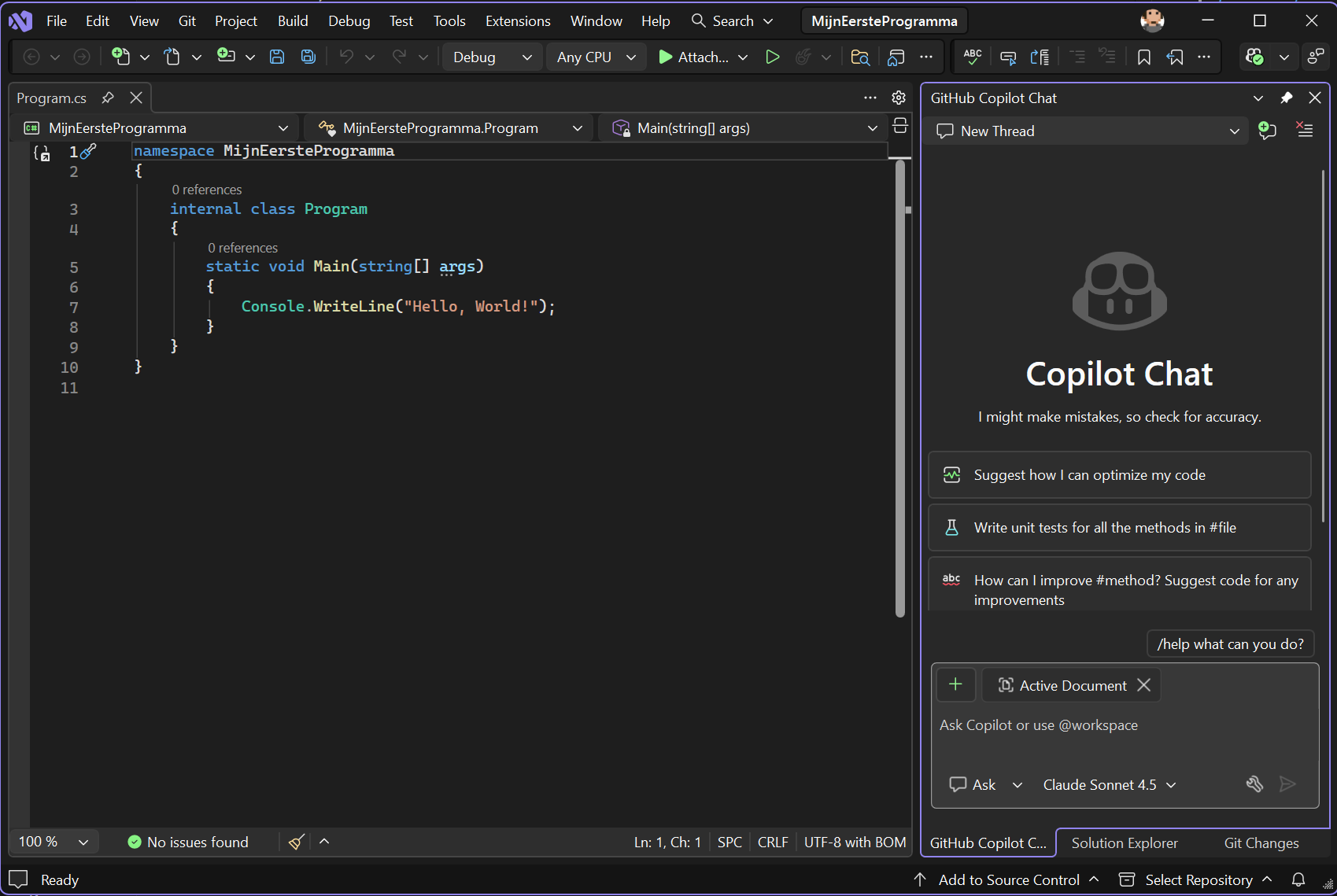Click Add to Source Control
Viewport: 1337px width, 896px height.
pyautogui.click(x=1008, y=879)
